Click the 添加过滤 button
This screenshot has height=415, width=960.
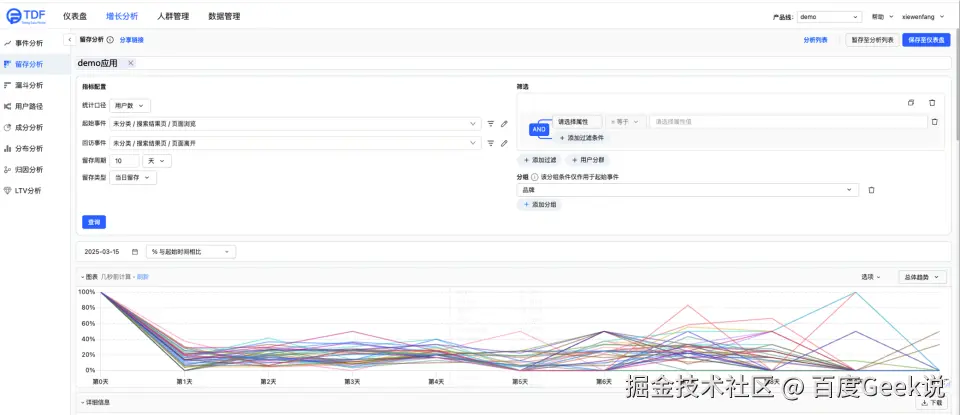click(x=539, y=160)
